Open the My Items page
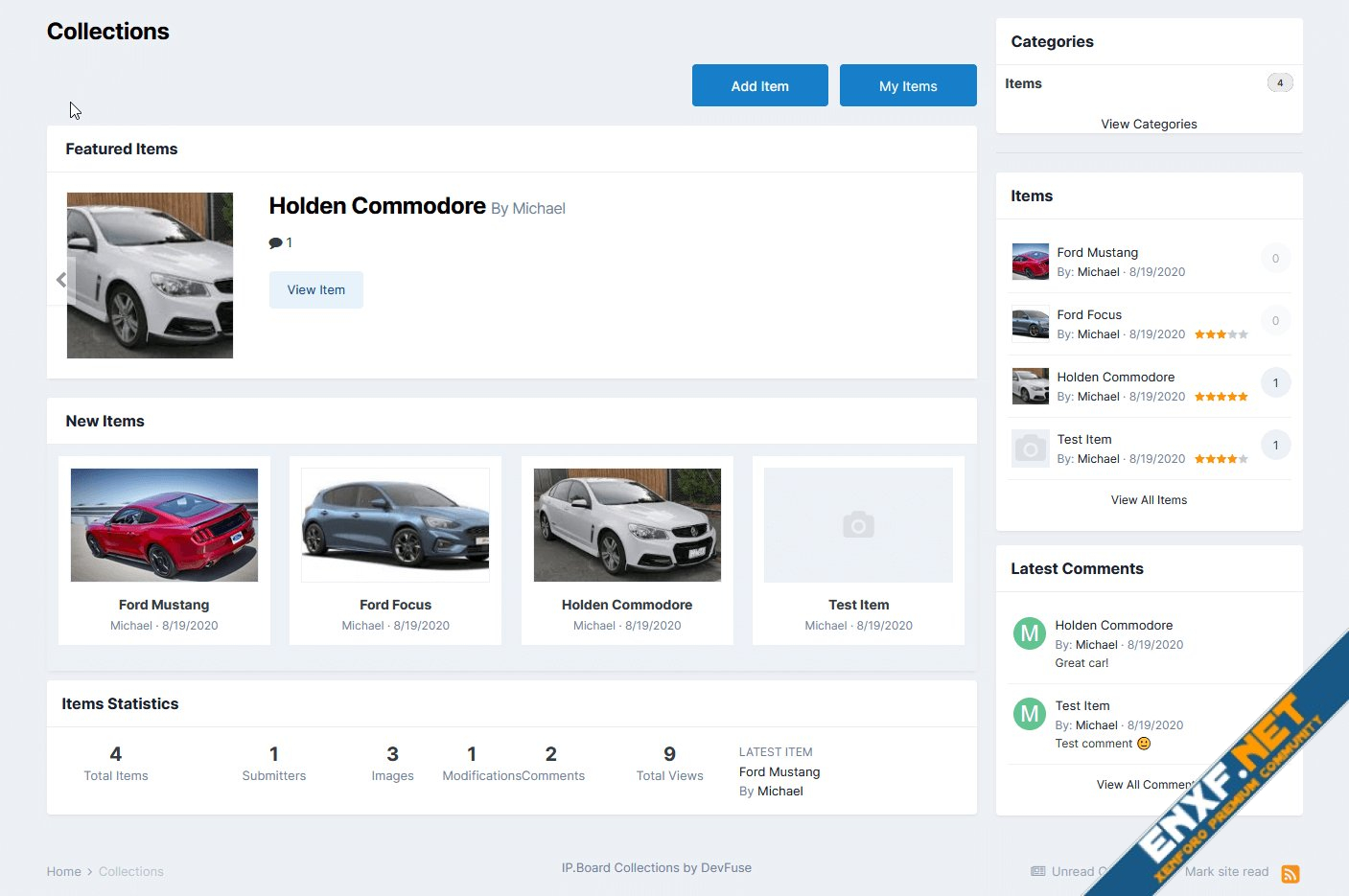This screenshot has height=896, width=1349. tap(908, 86)
